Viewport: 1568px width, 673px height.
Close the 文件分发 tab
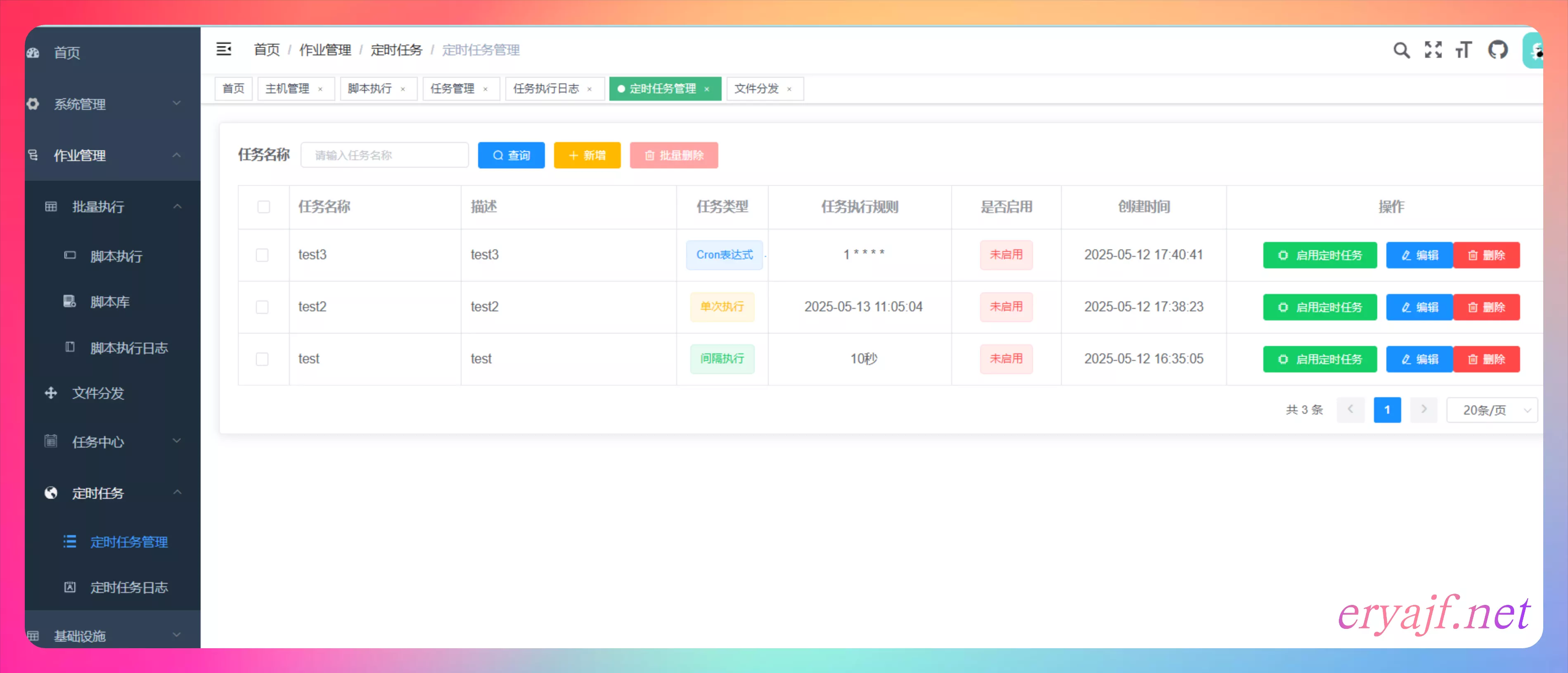coord(789,90)
